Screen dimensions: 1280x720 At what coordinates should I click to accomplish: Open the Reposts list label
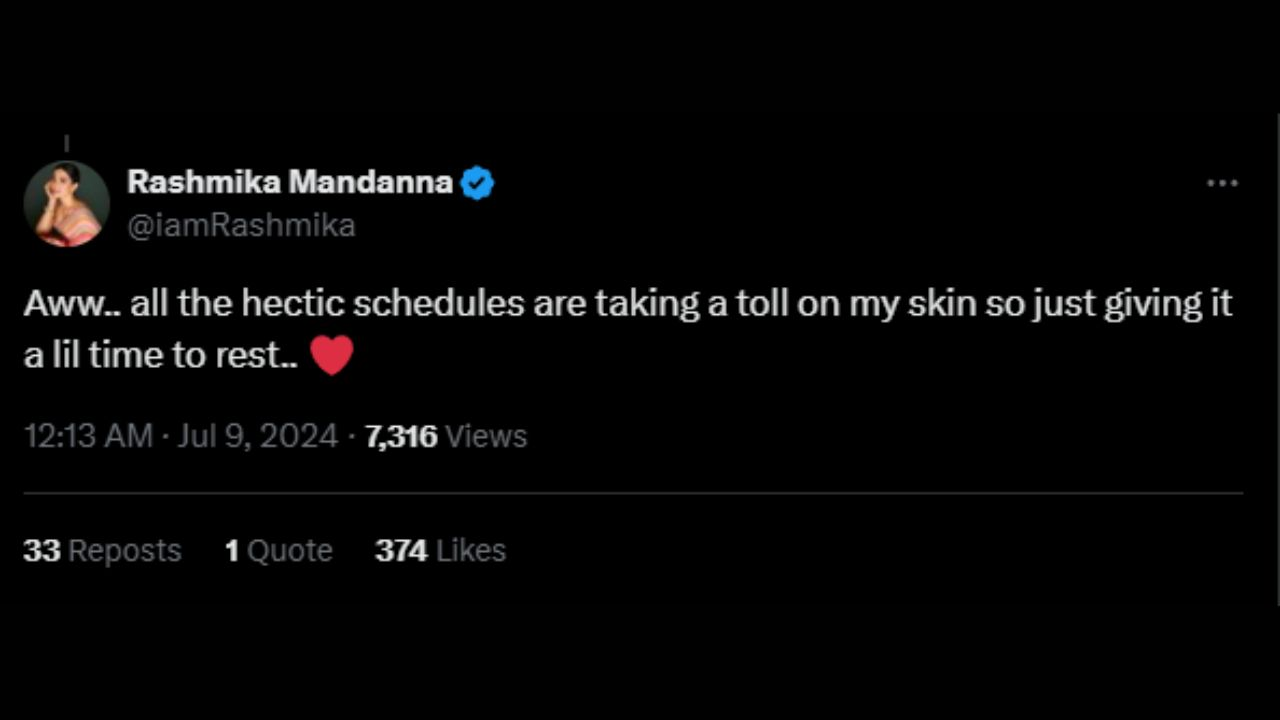[125, 550]
